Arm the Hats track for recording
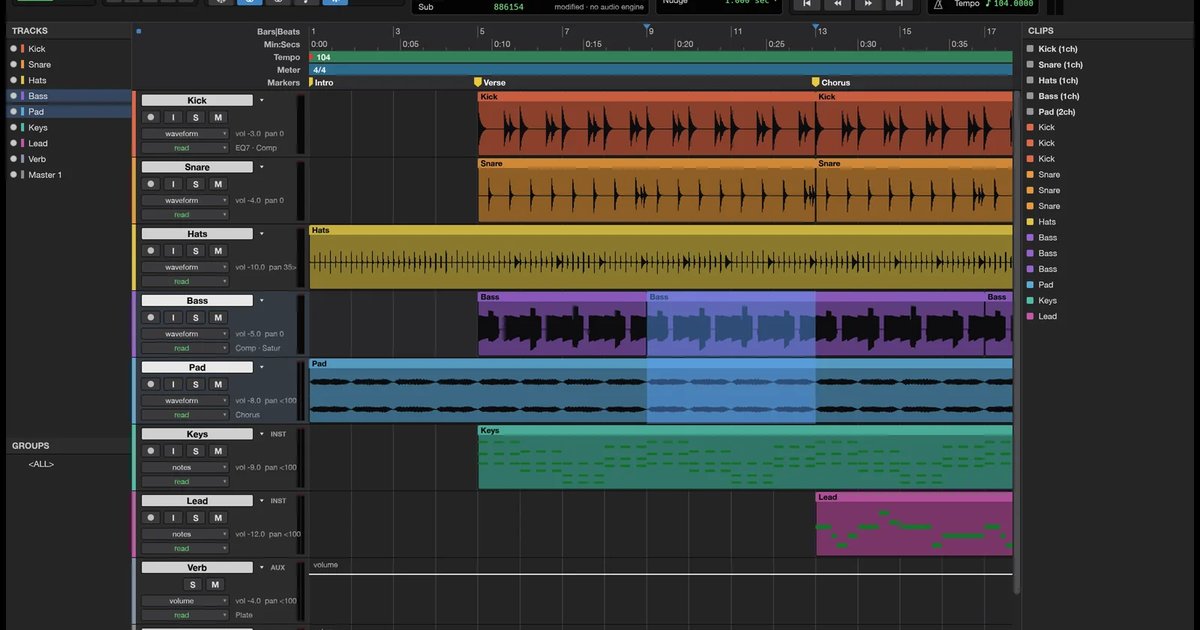 coord(151,251)
